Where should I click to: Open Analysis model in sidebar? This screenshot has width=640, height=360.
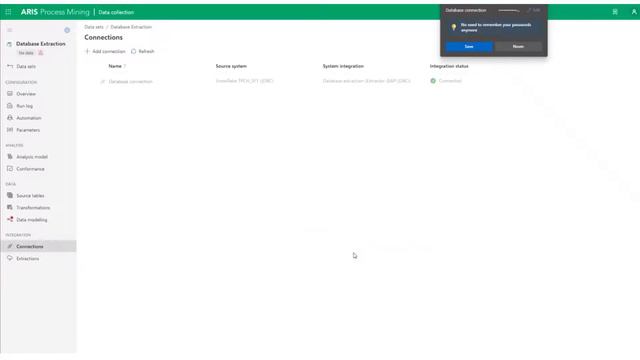coord(32,157)
